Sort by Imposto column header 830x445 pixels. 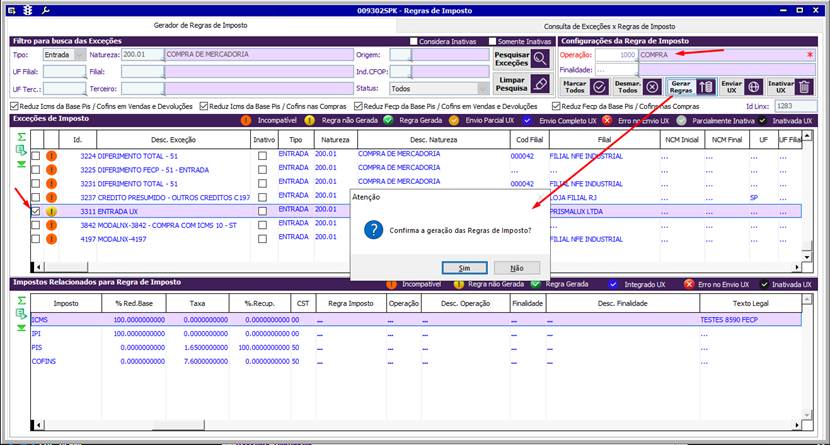pyautogui.click(x=66, y=304)
